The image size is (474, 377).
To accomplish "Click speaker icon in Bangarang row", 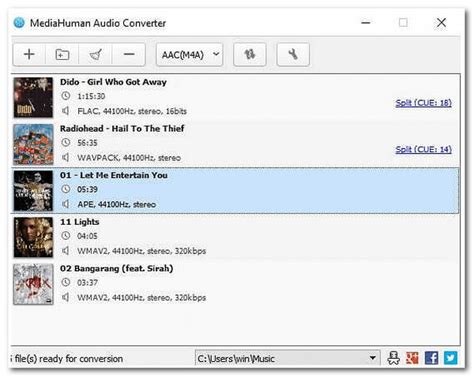I will tap(66, 297).
